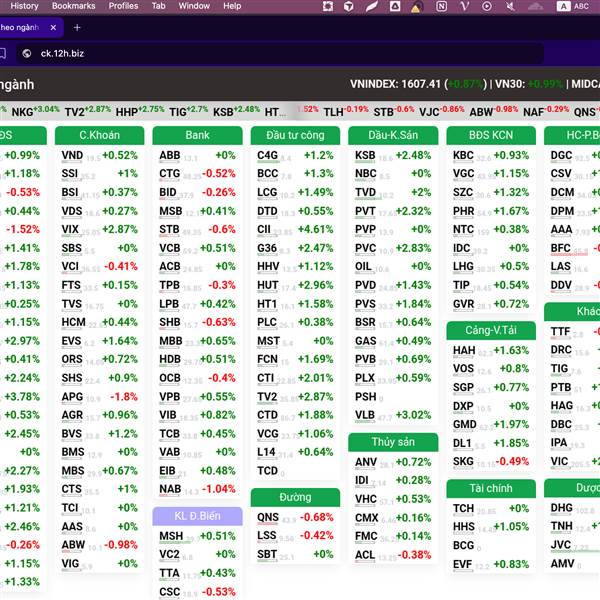This screenshot has height=600, width=600.
Task: Open the VIX stock row
Action: click(x=99, y=230)
